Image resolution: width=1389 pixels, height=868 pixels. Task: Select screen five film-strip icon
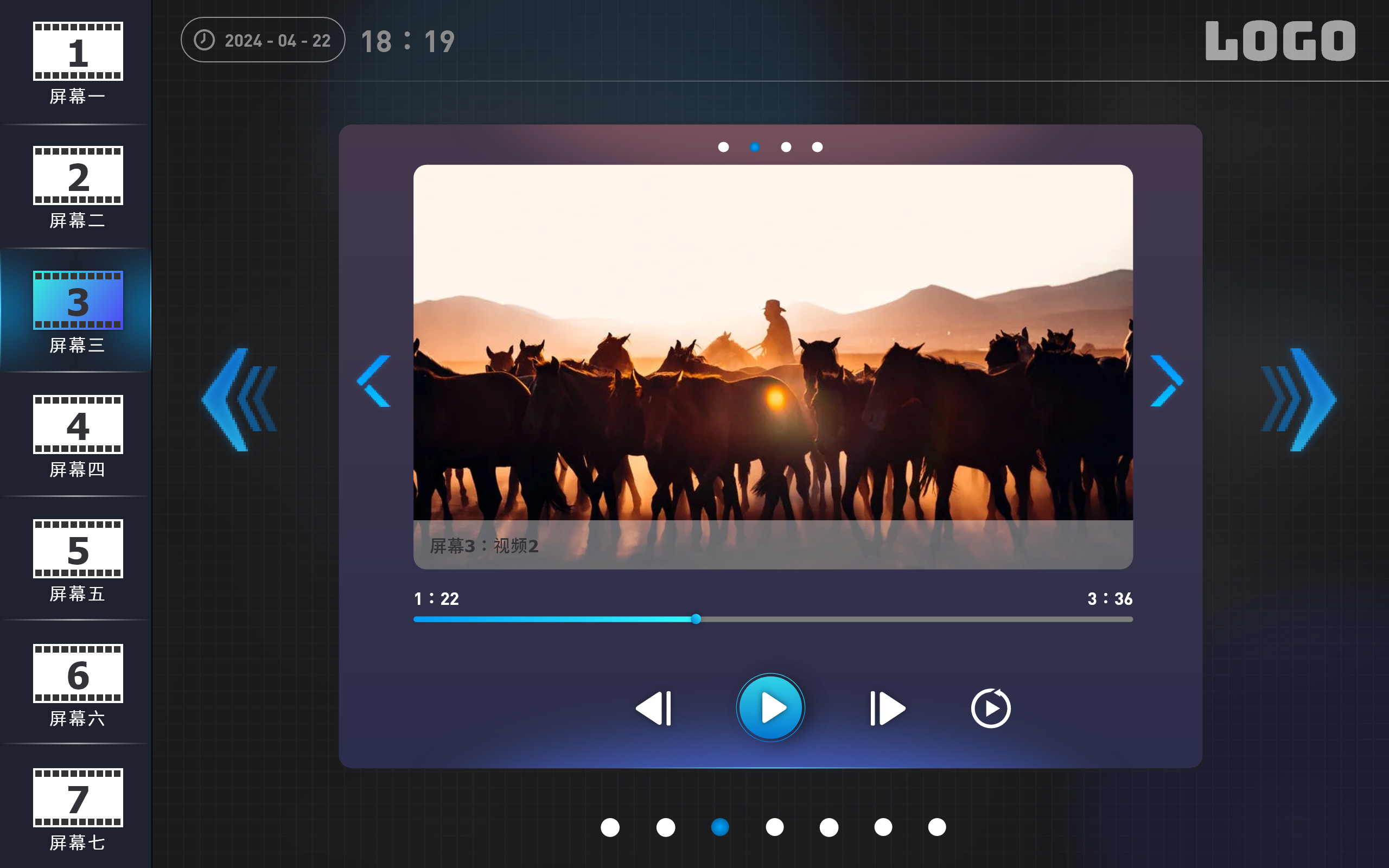(78, 548)
